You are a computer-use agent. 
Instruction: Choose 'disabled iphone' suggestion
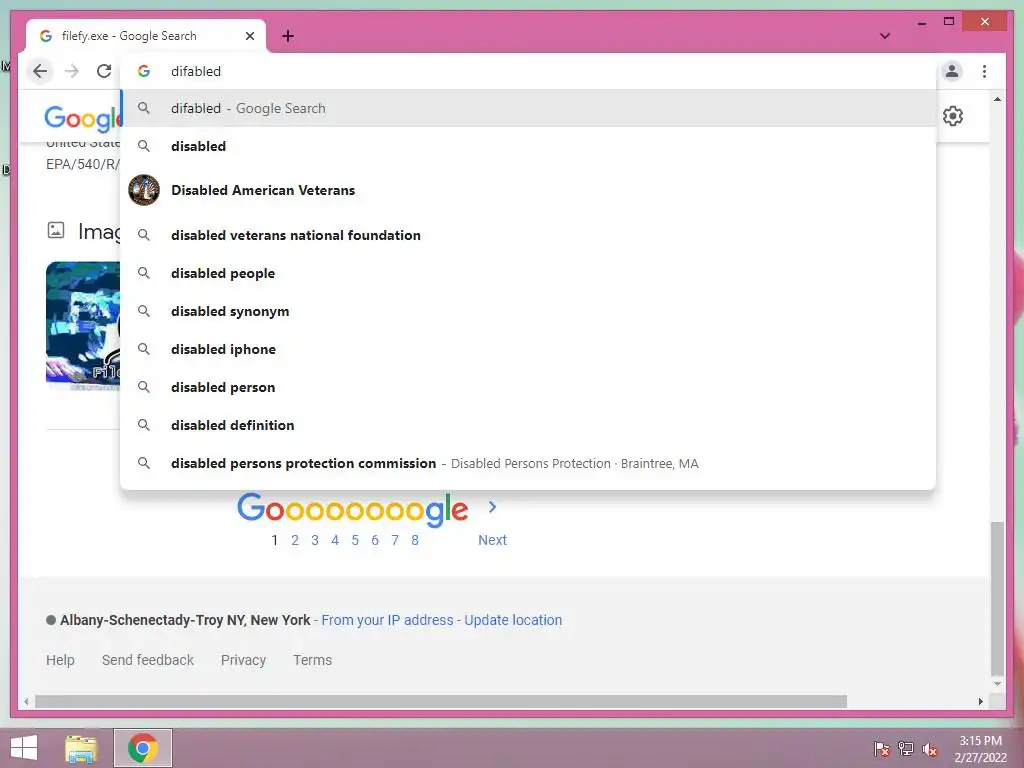pos(528,349)
